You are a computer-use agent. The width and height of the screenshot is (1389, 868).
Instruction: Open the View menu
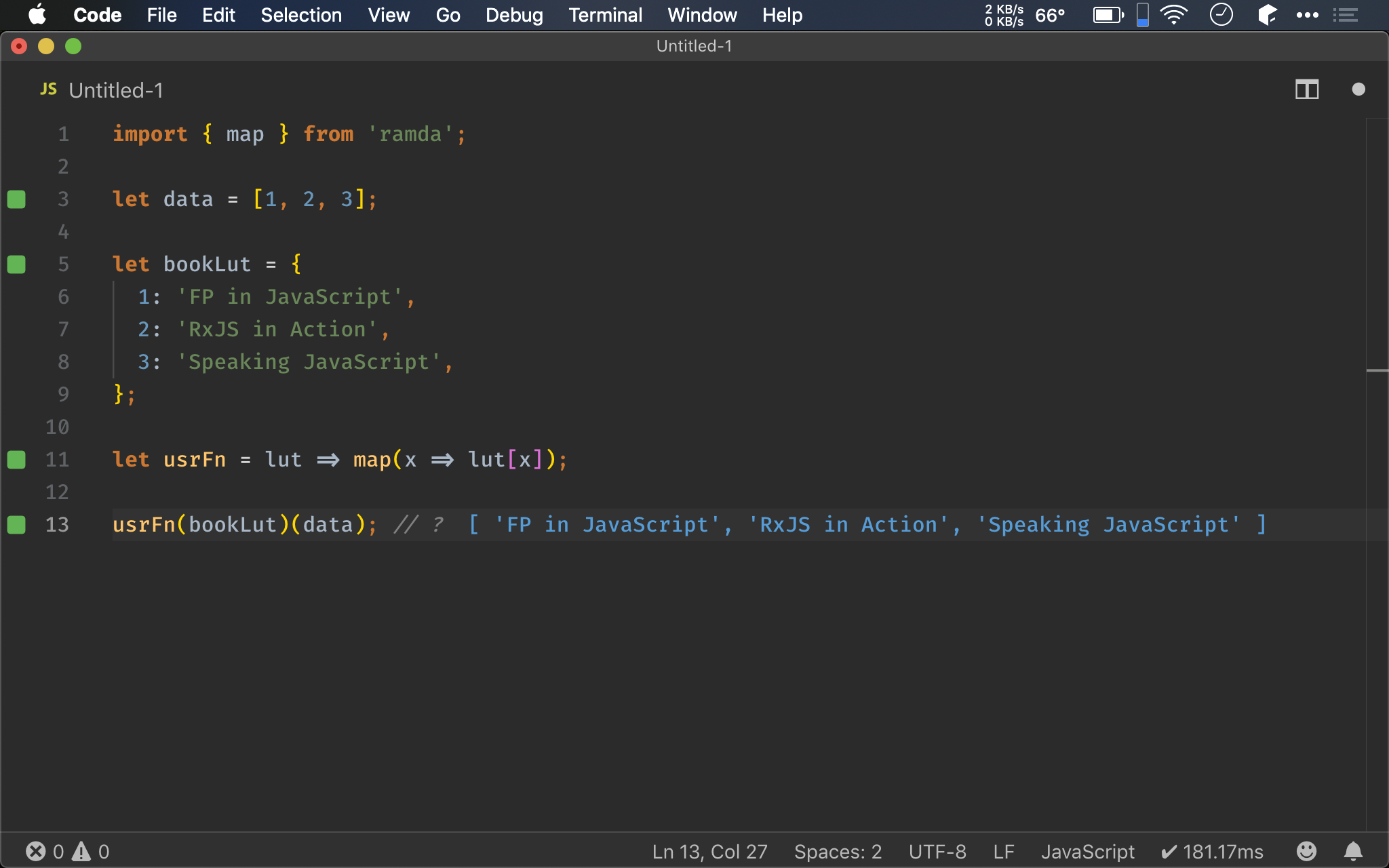coord(389,15)
